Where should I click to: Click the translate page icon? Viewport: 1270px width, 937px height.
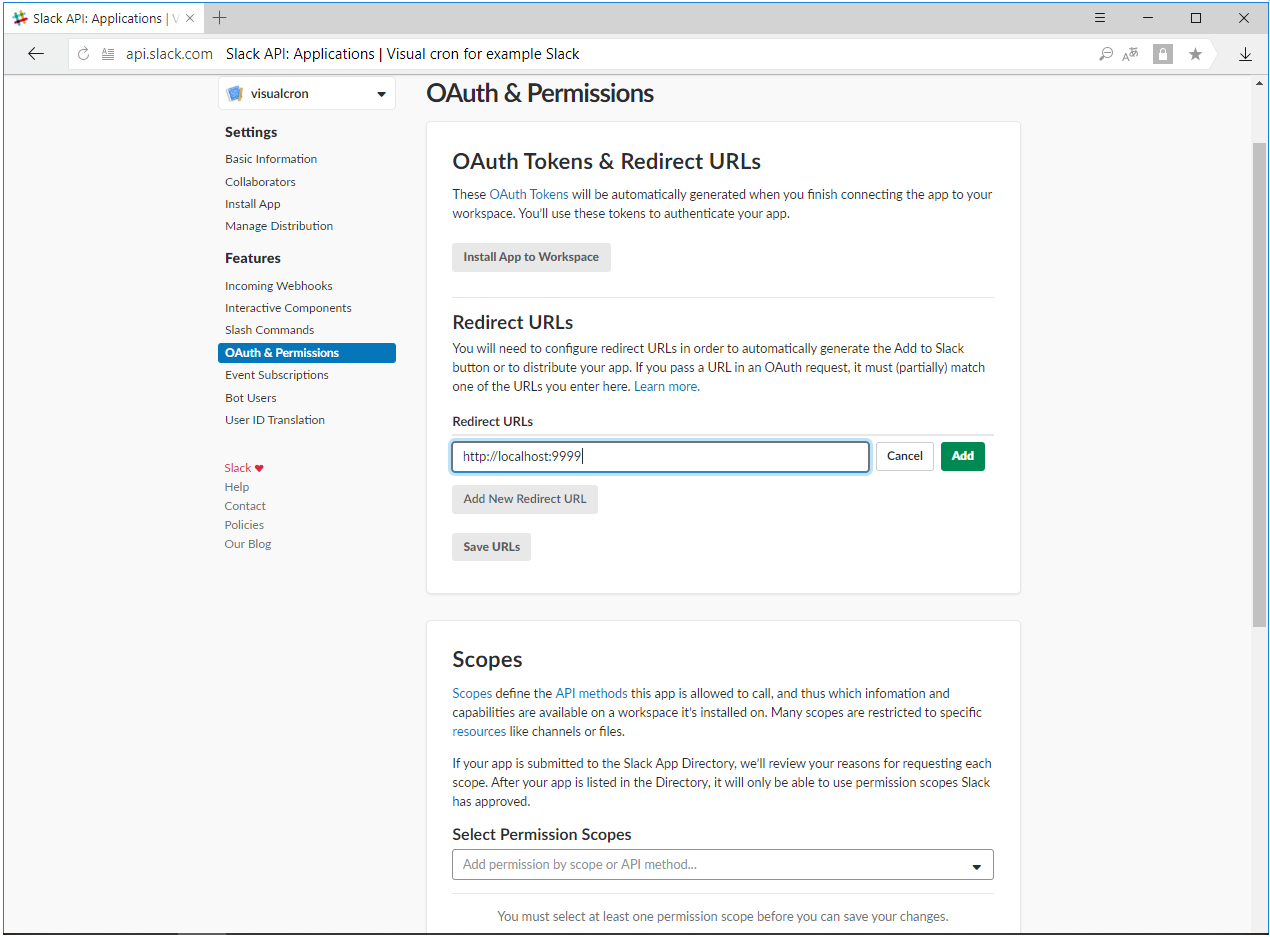pos(1130,54)
